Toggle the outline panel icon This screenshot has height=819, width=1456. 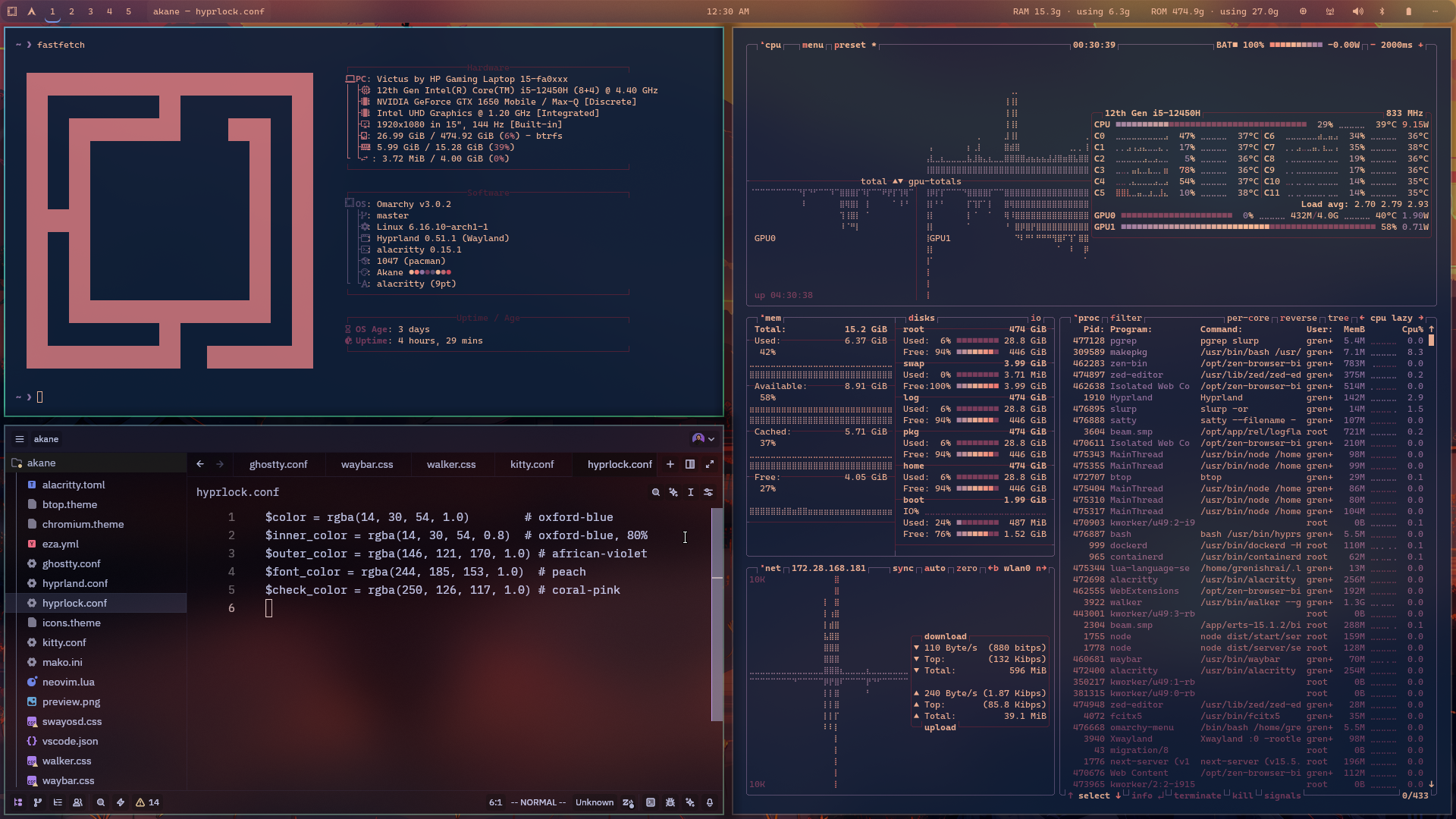click(x=58, y=802)
